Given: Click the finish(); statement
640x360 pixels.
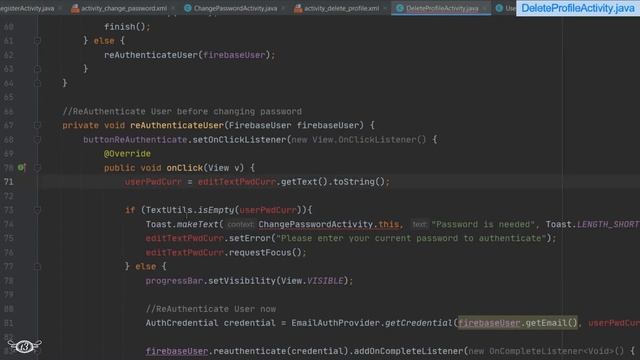Looking at the screenshot, I should (127, 27).
